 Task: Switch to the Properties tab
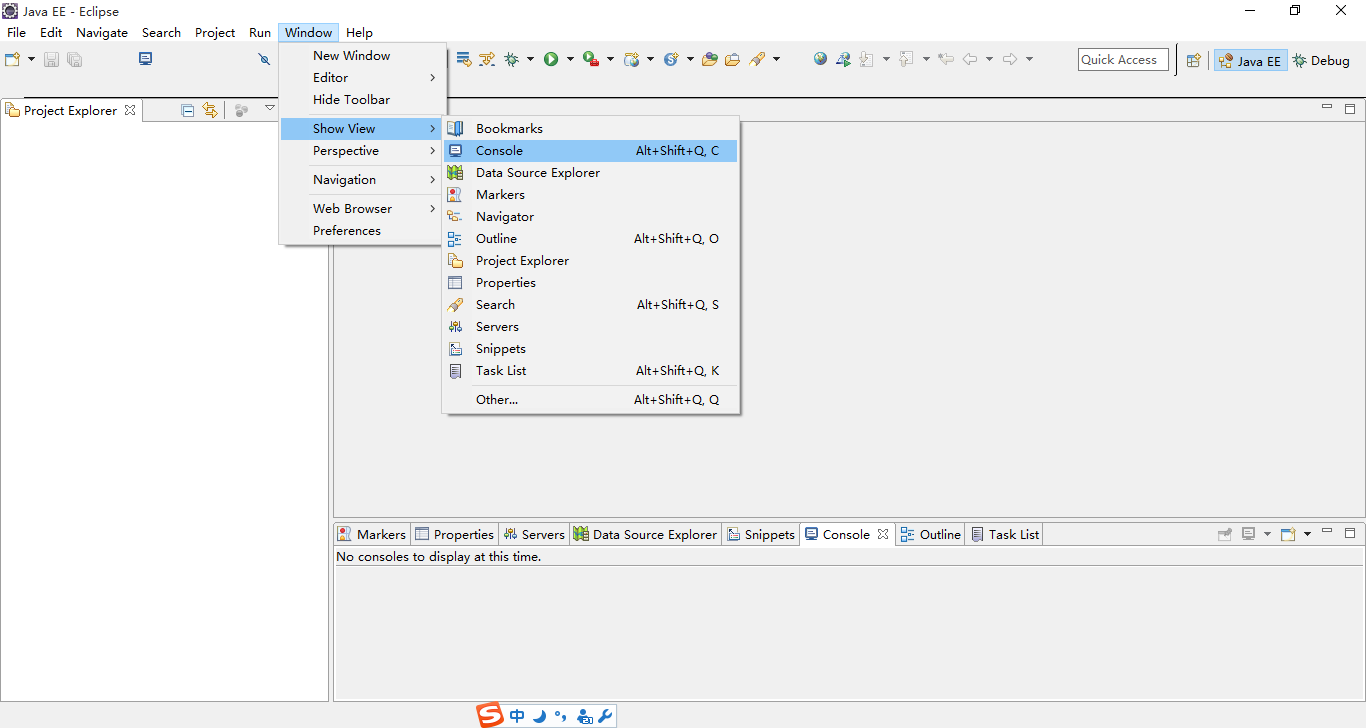point(455,535)
